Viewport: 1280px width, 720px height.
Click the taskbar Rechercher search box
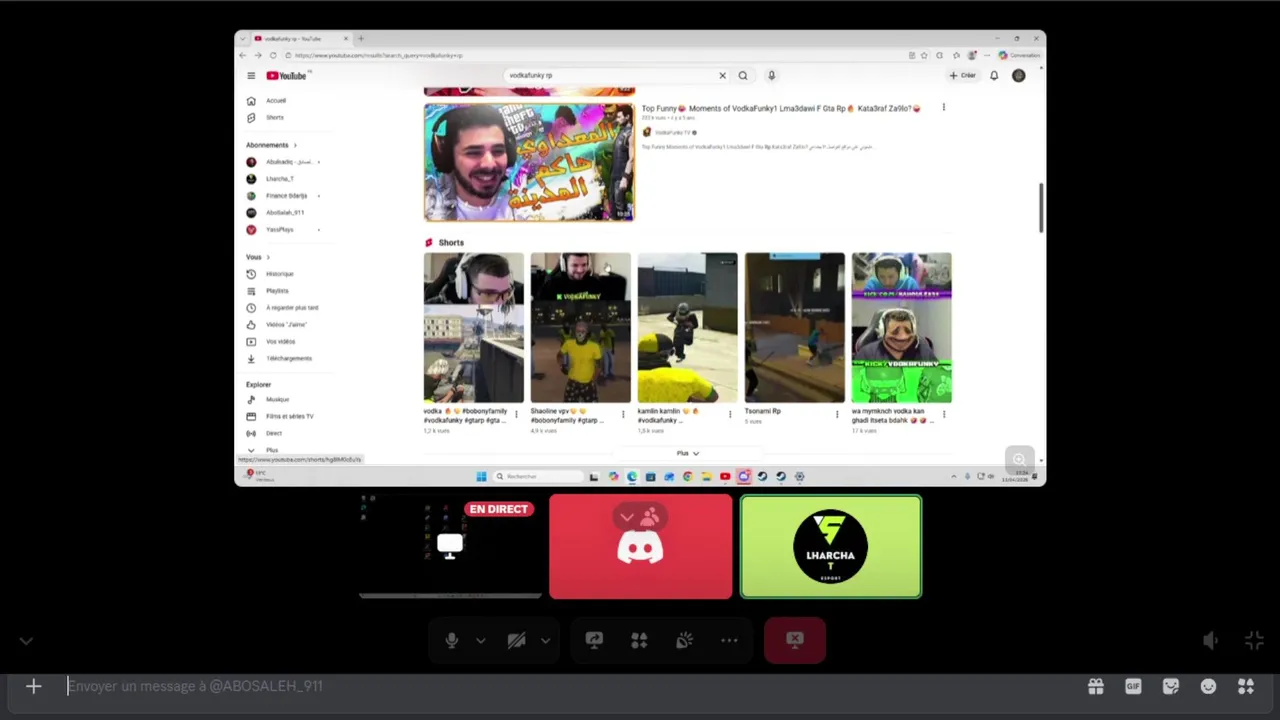click(x=539, y=476)
